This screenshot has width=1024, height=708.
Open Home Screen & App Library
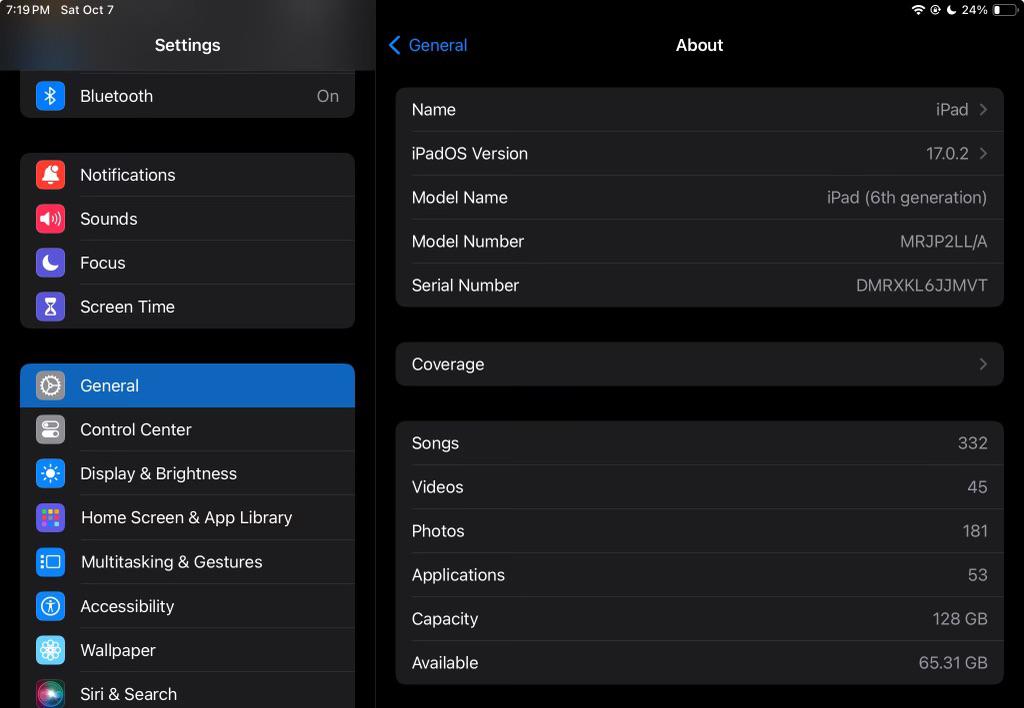[x=187, y=518]
